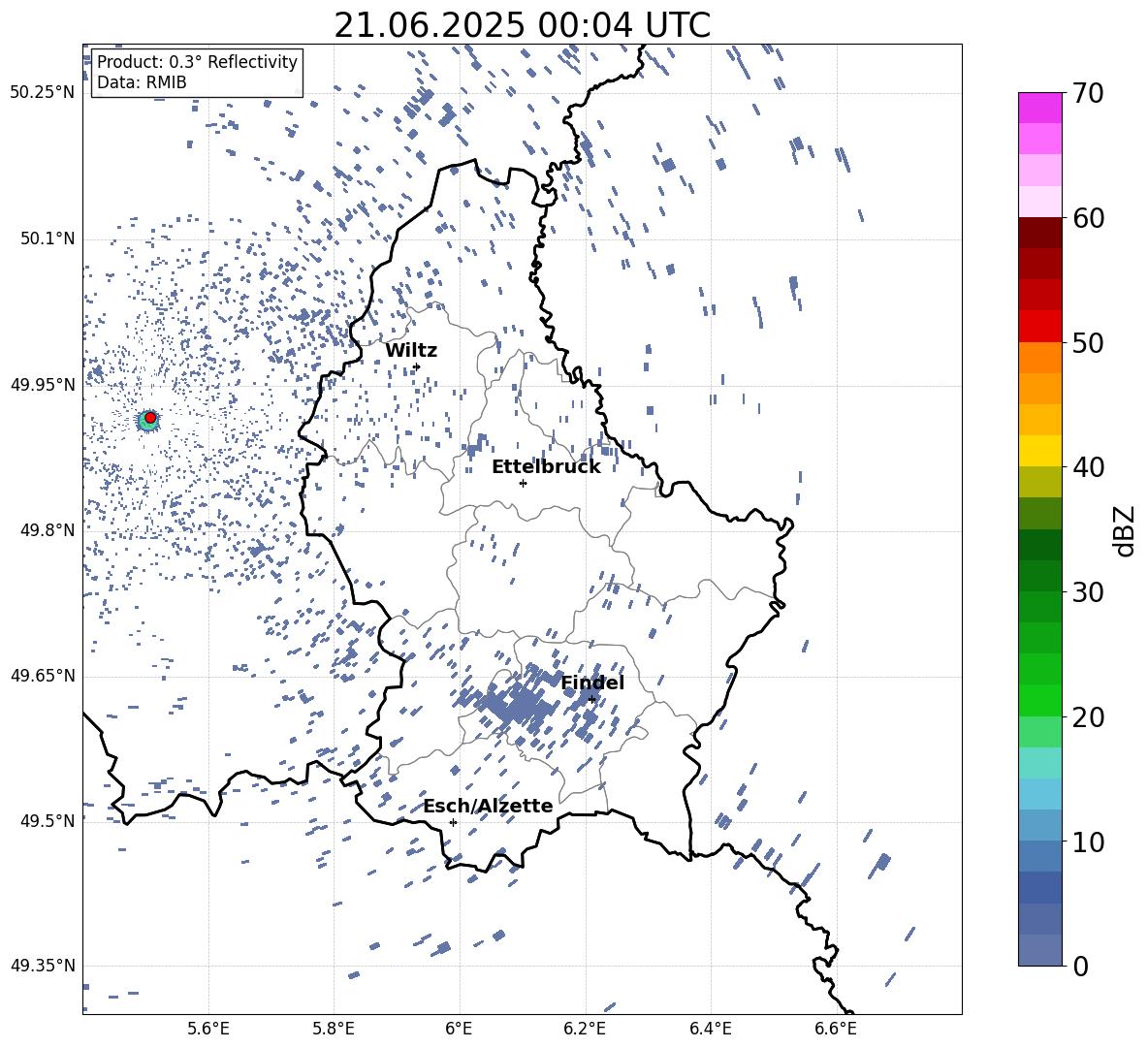Click the 0 tick on the colorbar

click(1080, 966)
